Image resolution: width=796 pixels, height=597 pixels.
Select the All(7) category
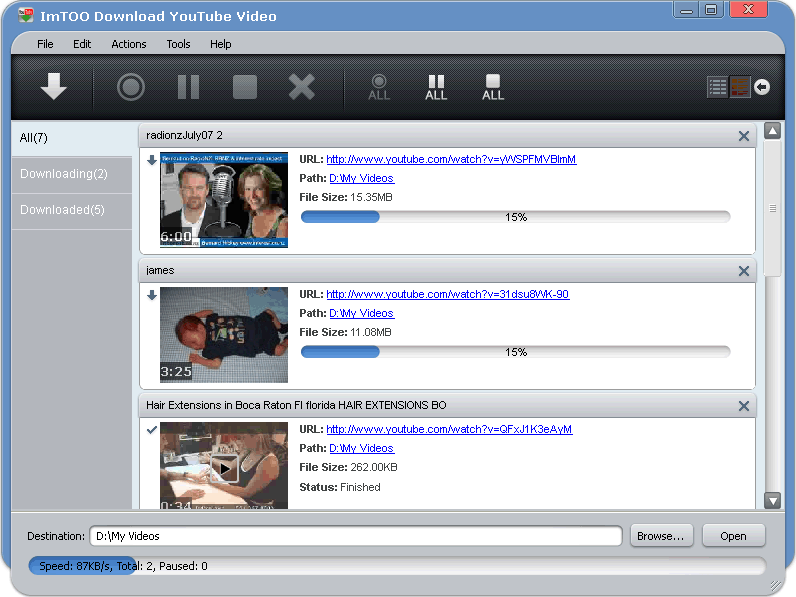[x=72, y=138]
